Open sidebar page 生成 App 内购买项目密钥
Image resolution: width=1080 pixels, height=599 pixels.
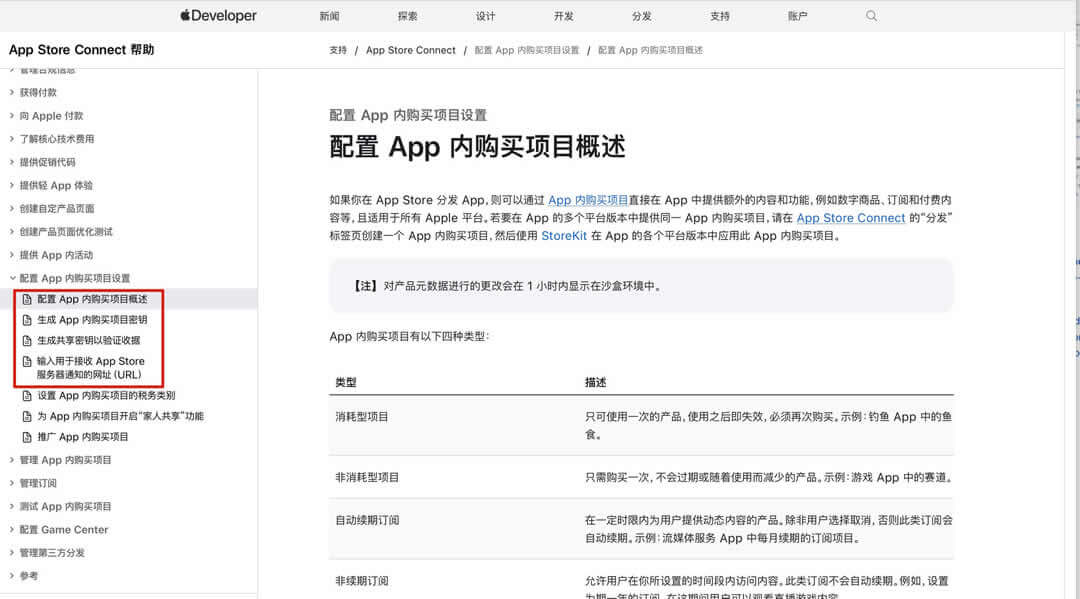coord(92,320)
